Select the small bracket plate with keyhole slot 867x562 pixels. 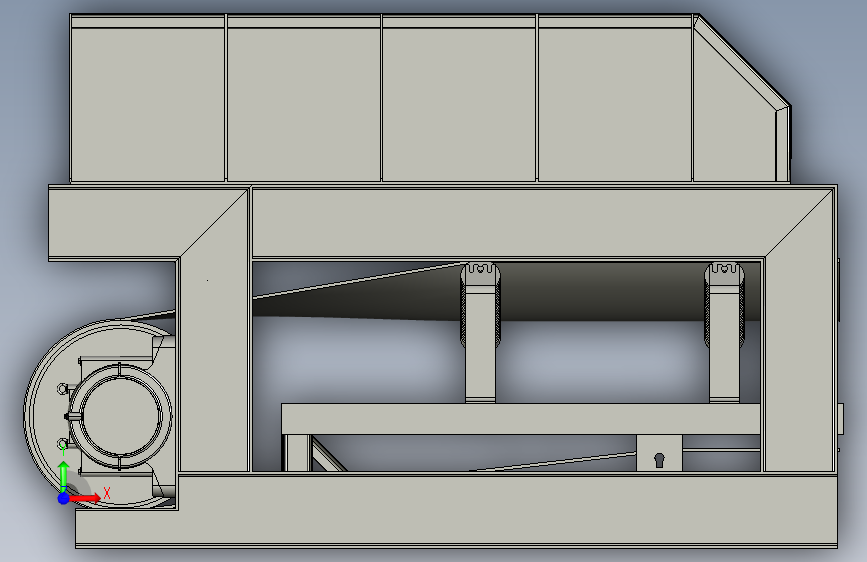click(659, 453)
